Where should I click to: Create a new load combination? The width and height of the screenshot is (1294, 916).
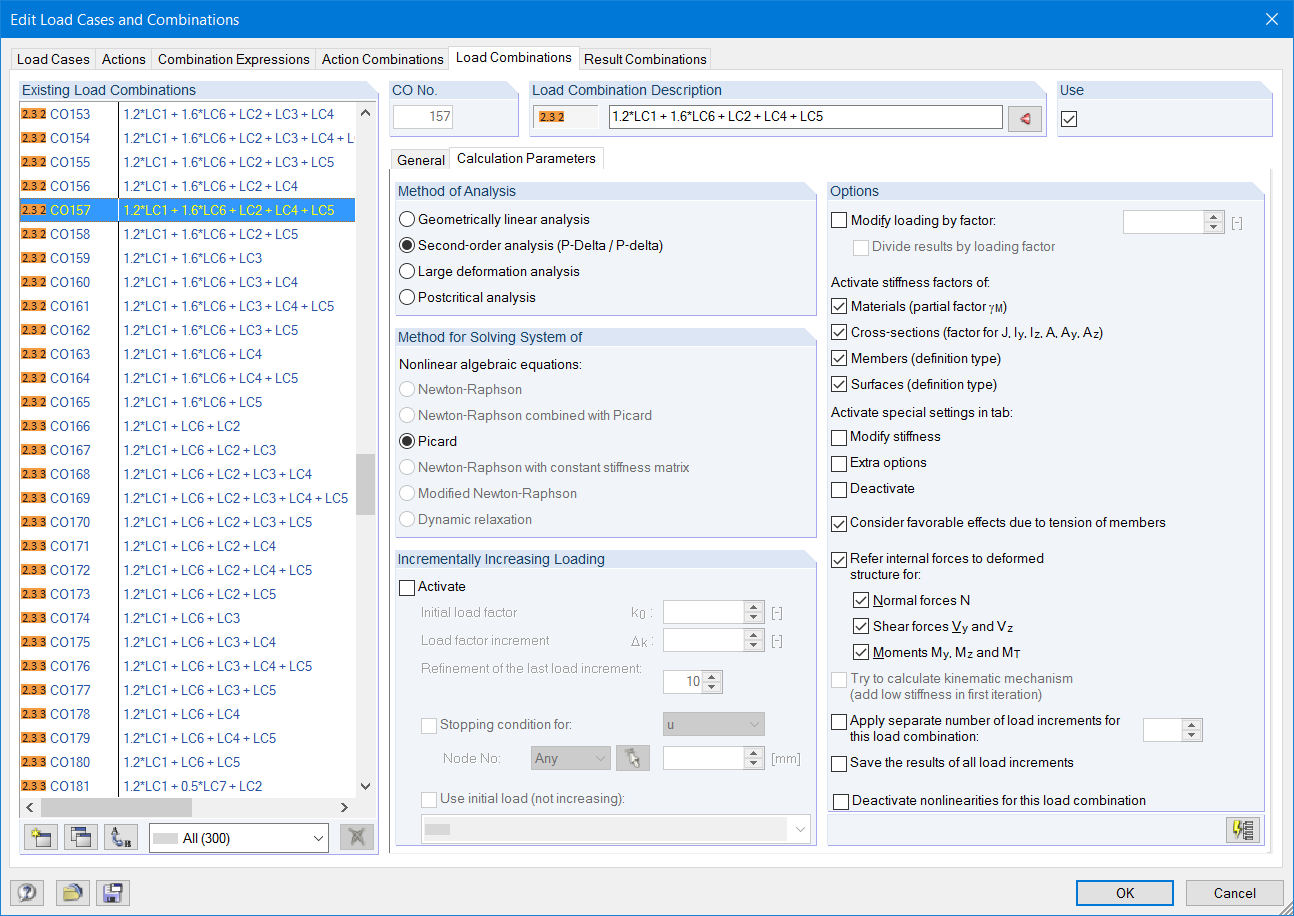point(41,838)
